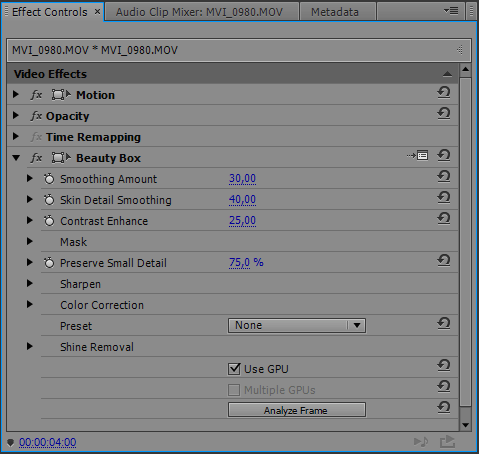Reset Skin Detail Smoothing parameter
The width and height of the screenshot is (479, 454).
[x=444, y=198]
